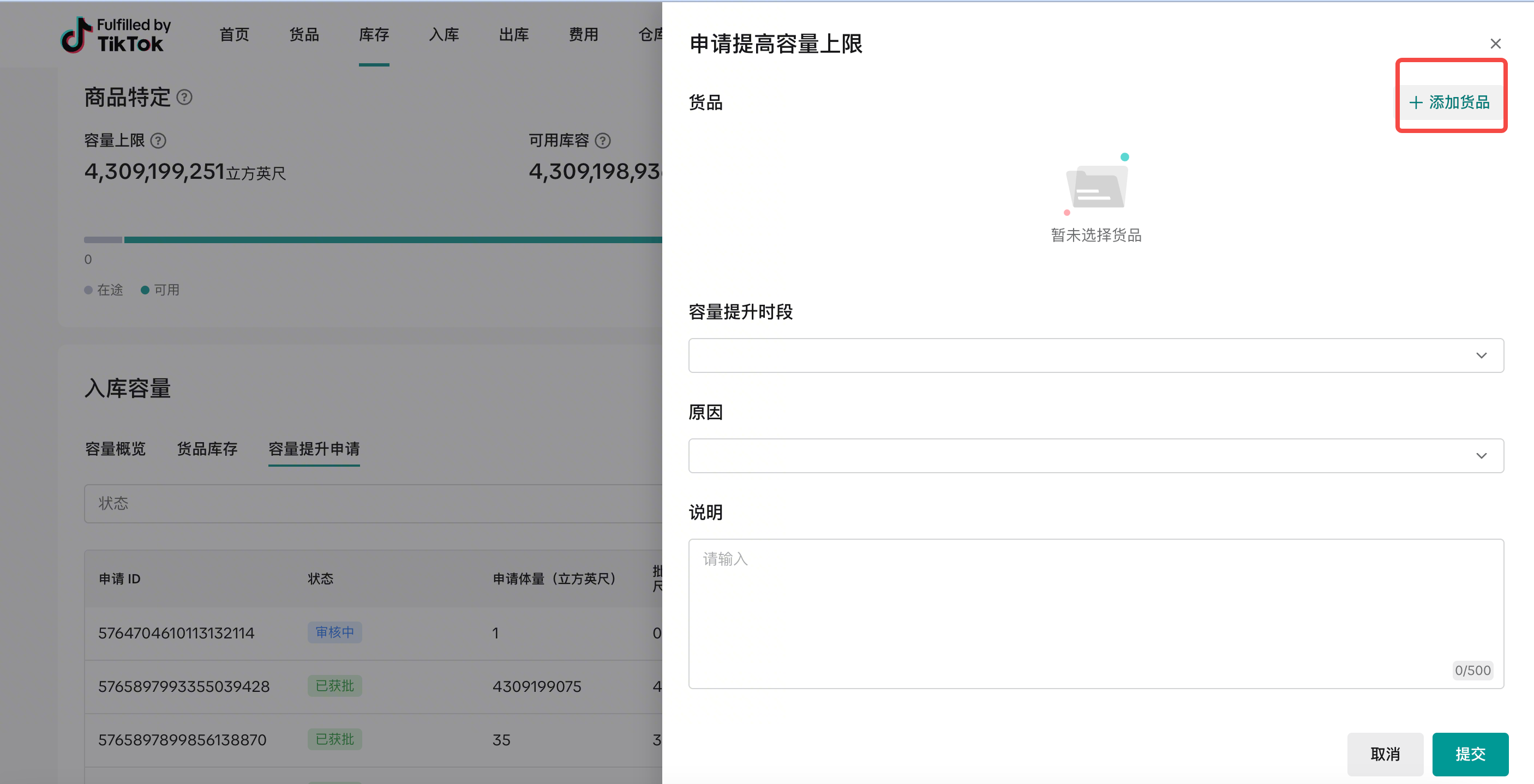Click the help icon next to 商品特定

tap(184, 97)
